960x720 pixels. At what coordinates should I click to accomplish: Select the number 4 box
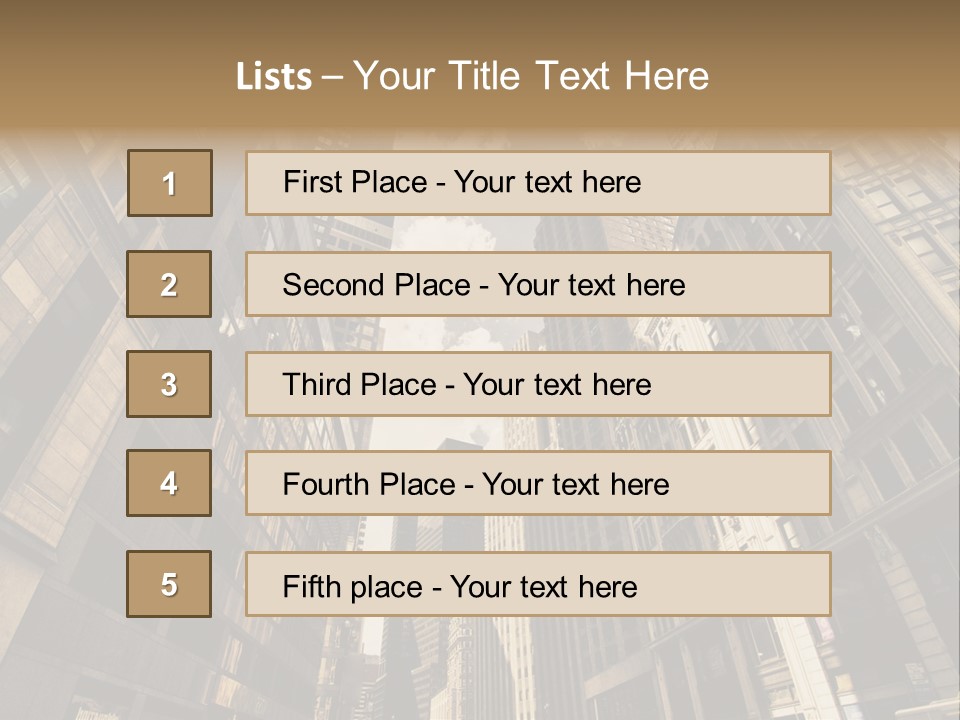[x=169, y=483]
